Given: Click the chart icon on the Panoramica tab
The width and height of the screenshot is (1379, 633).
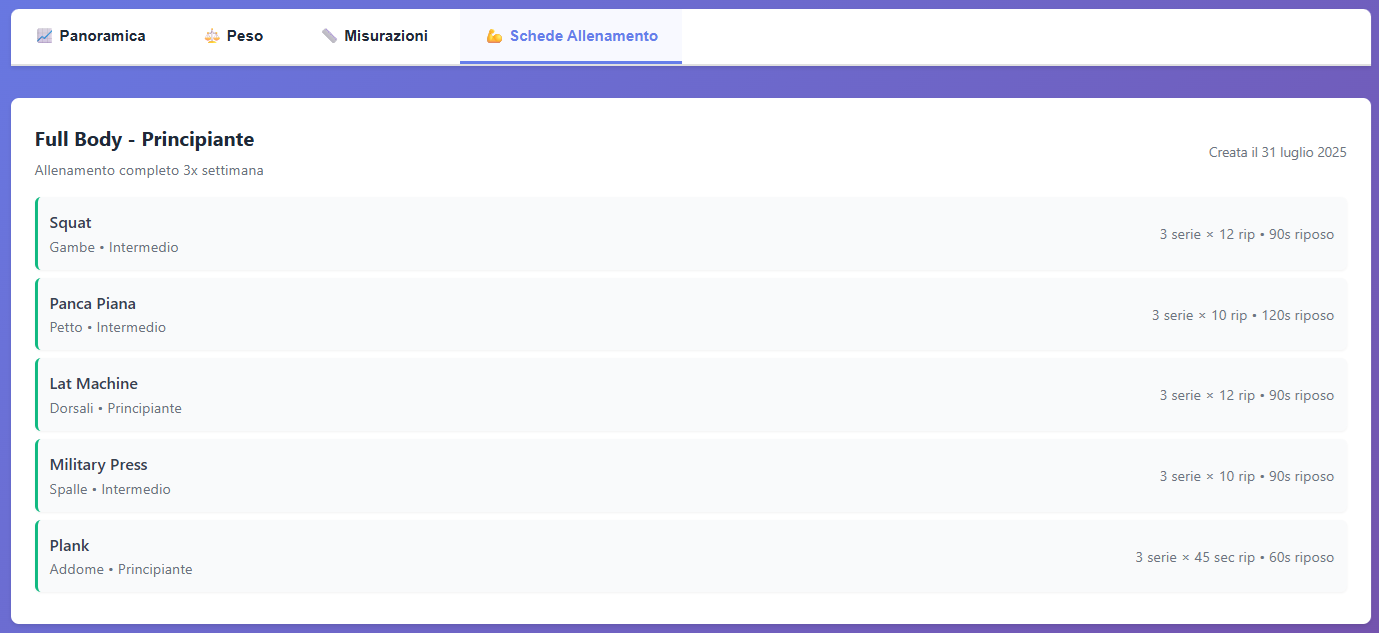Looking at the screenshot, I should (x=43, y=35).
